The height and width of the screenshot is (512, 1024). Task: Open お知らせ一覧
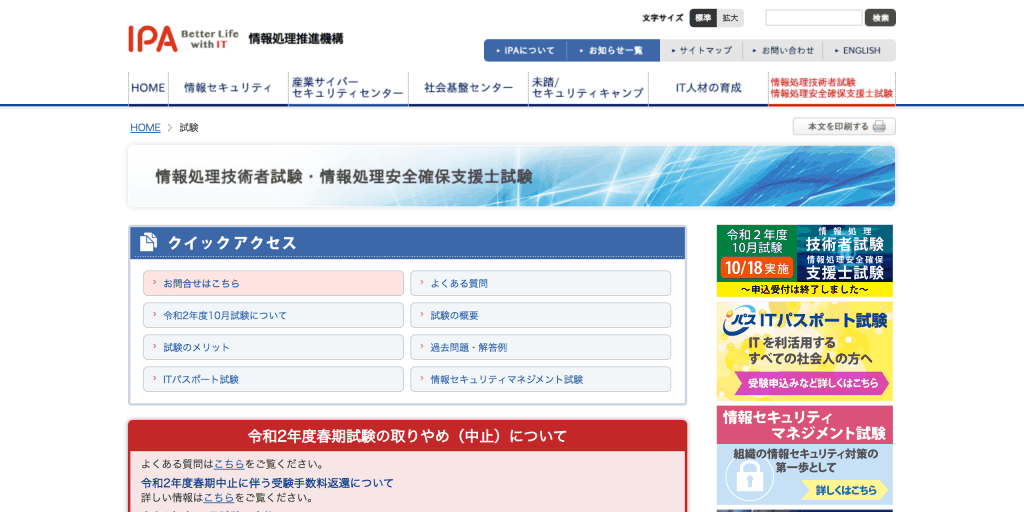click(613, 50)
